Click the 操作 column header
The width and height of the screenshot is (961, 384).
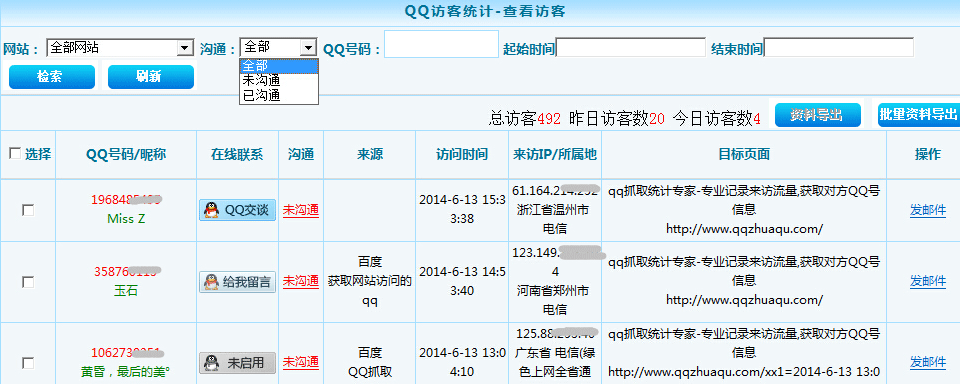click(928, 155)
